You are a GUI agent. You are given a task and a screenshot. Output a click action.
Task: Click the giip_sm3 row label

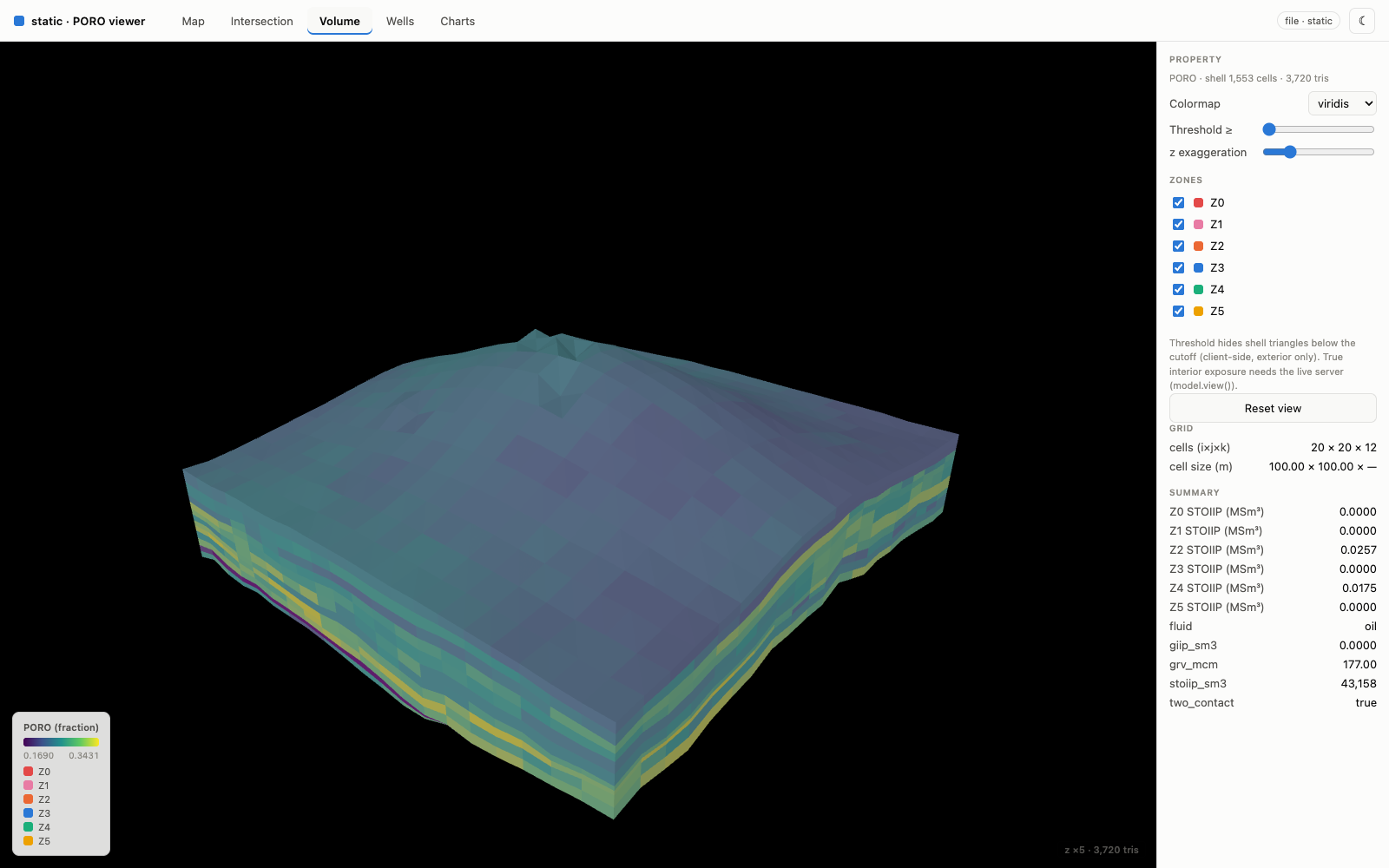click(1193, 645)
